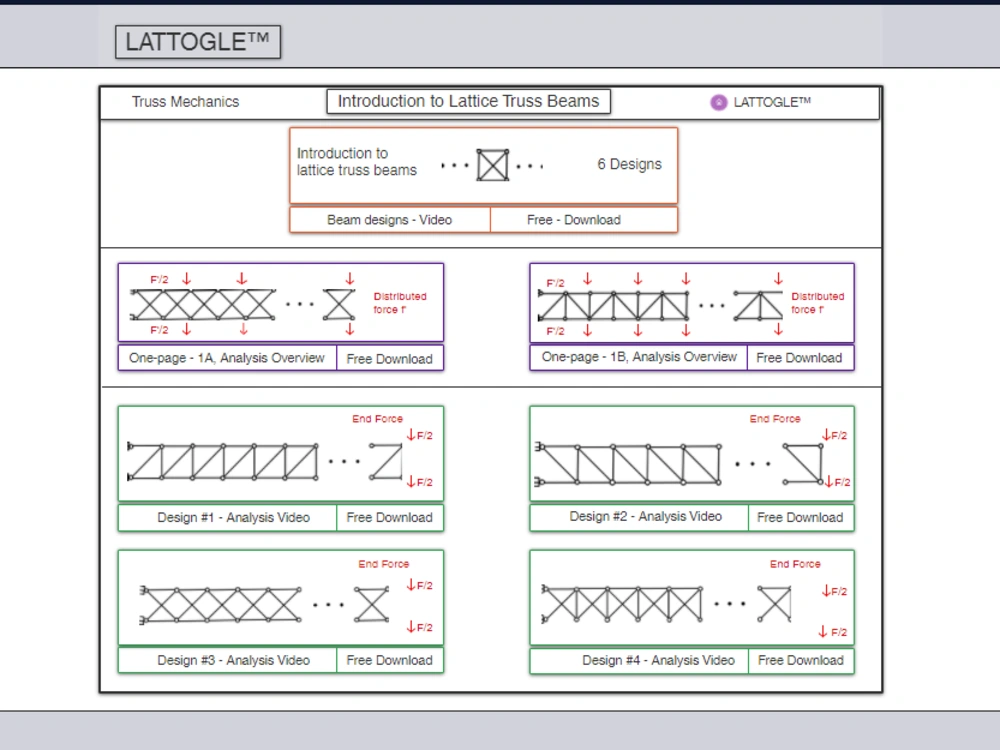Click the End Force label in Design #2 card

click(775, 419)
